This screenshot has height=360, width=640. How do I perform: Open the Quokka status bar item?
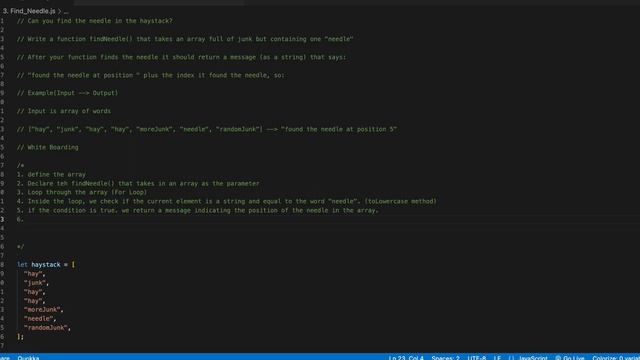point(28,358)
